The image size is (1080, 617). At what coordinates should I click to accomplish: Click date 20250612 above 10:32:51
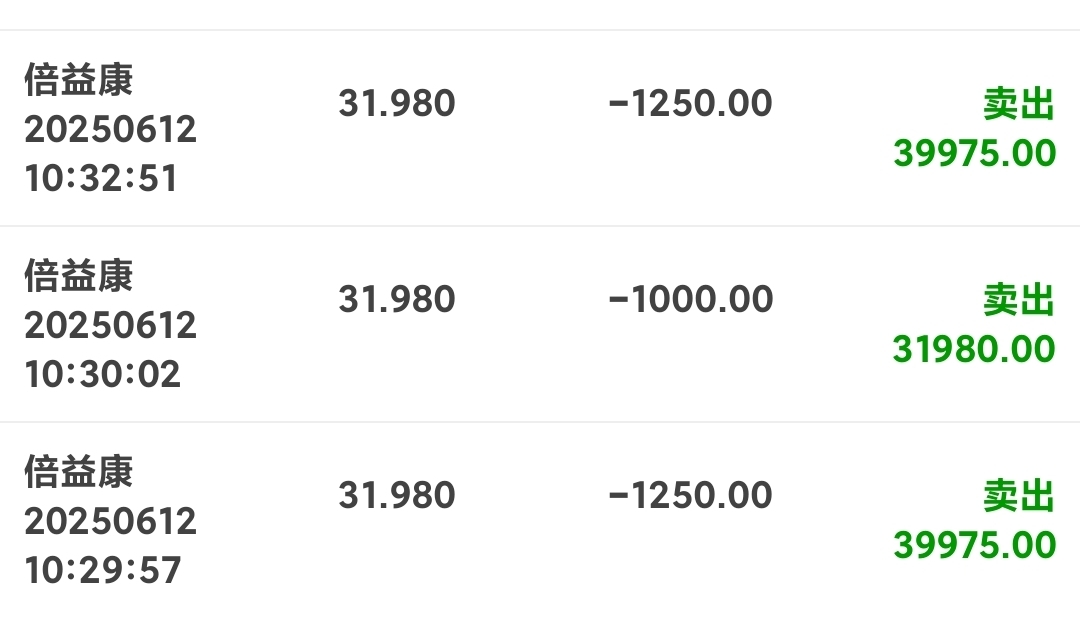click(110, 129)
